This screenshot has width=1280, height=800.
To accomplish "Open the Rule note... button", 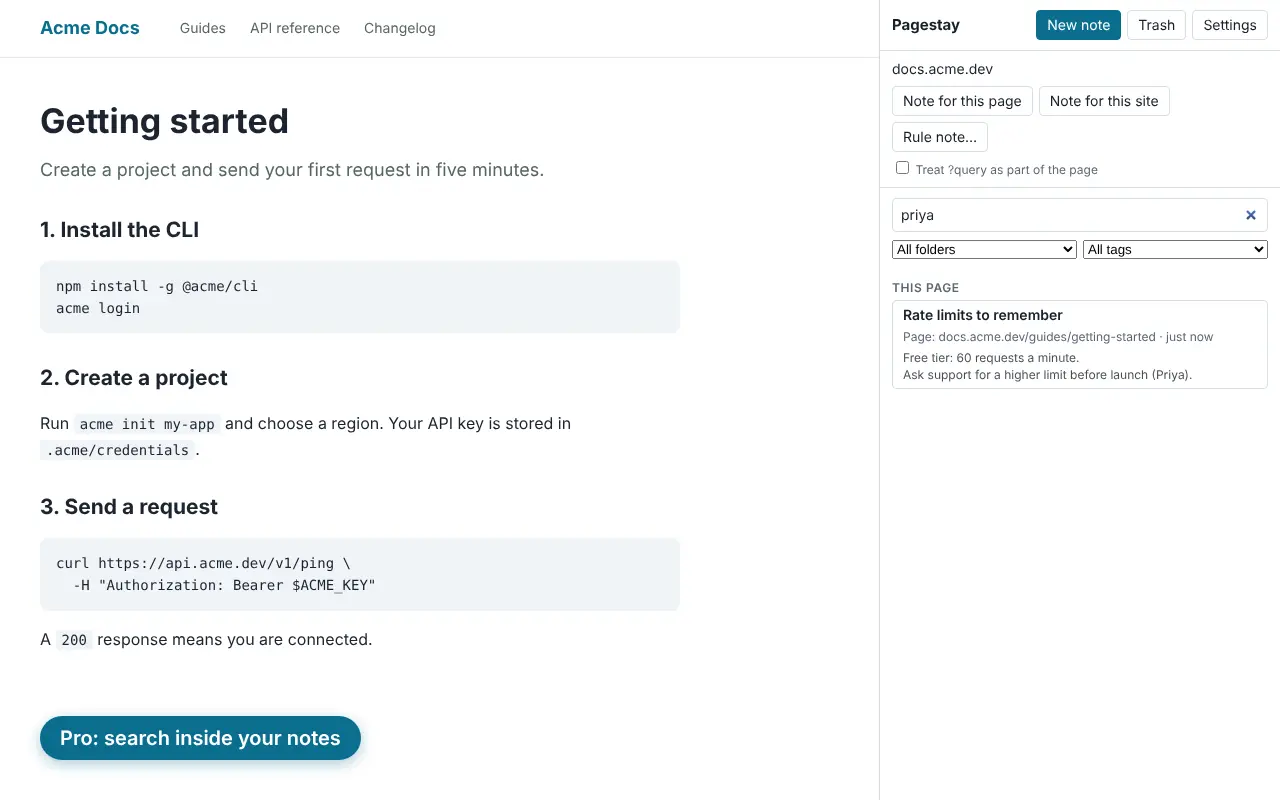I will coord(940,137).
